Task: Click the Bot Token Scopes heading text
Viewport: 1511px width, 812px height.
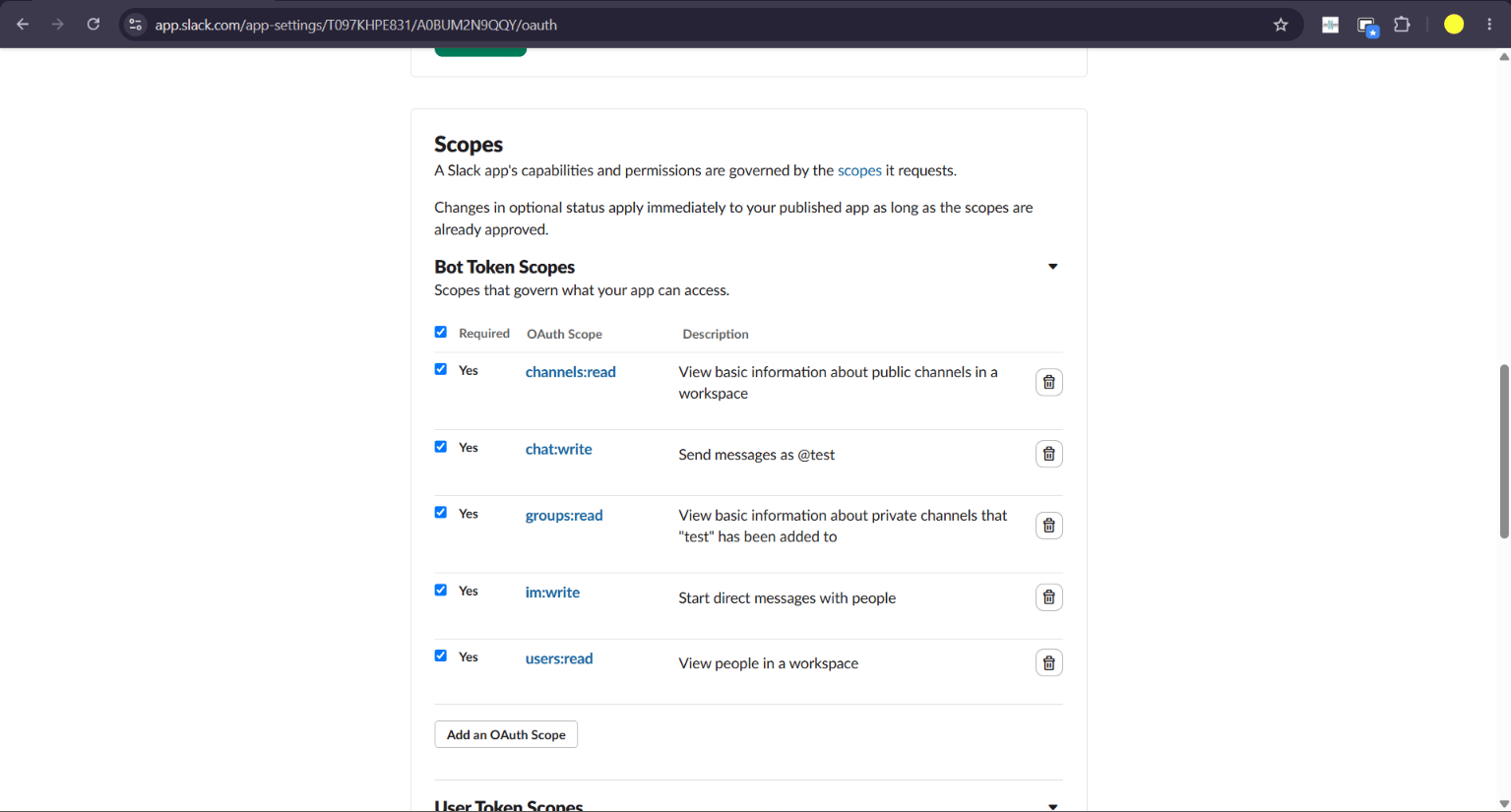Action: 505,267
